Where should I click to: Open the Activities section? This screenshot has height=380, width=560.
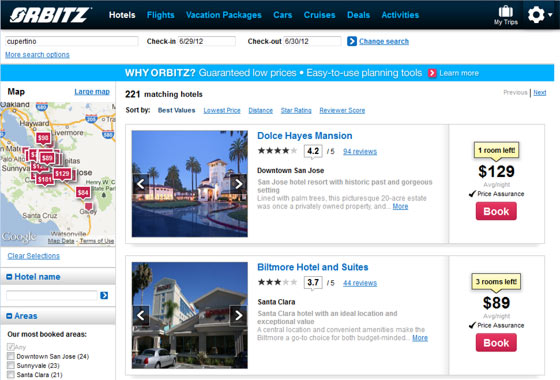click(x=400, y=15)
